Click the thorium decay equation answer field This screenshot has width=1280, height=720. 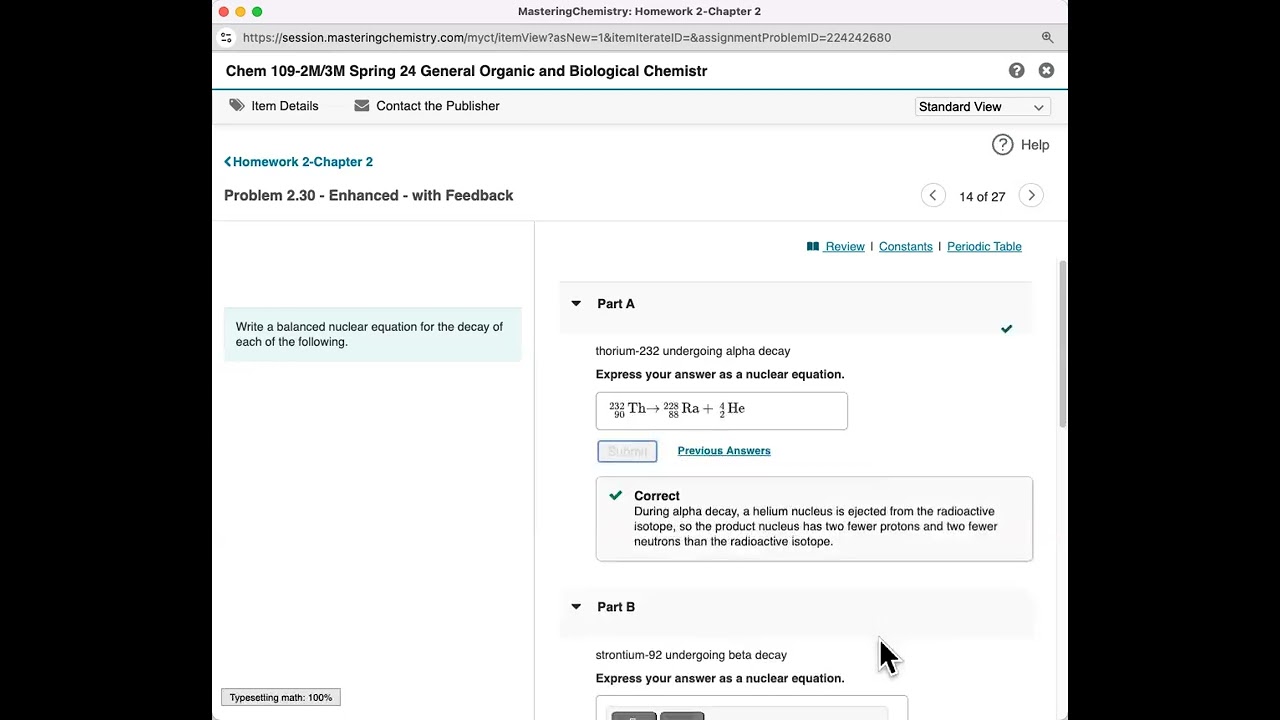pyautogui.click(x=722, y=411)
